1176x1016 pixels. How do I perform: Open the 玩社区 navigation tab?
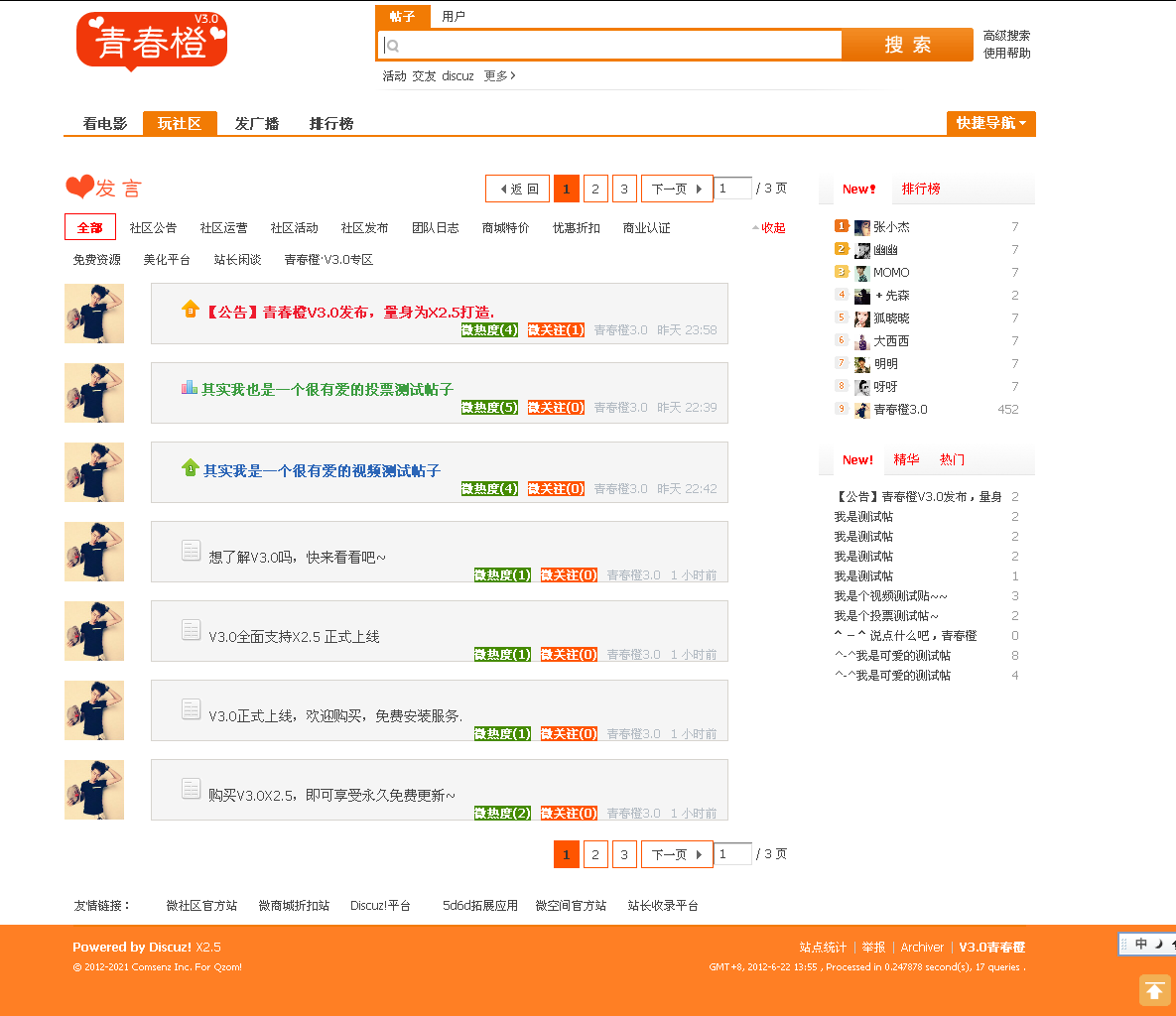(x=180, y=124)
